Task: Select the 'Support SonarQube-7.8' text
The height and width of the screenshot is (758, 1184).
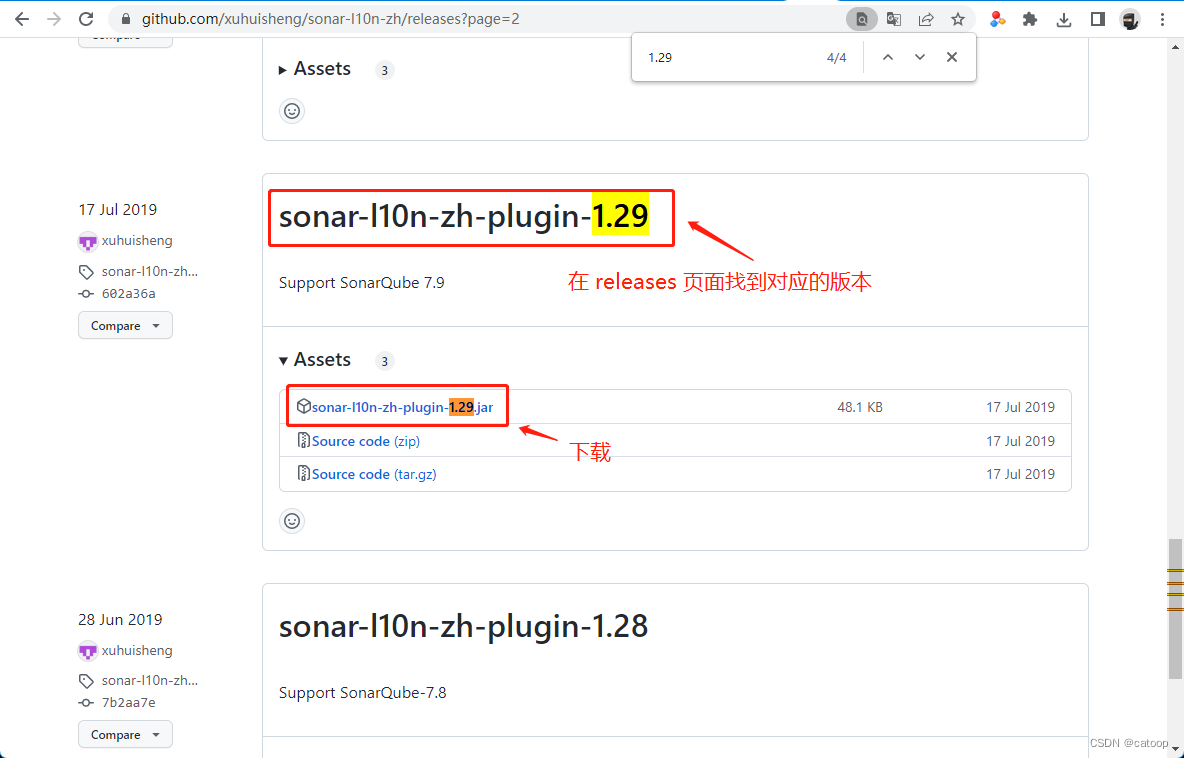Action: [362, 693]
